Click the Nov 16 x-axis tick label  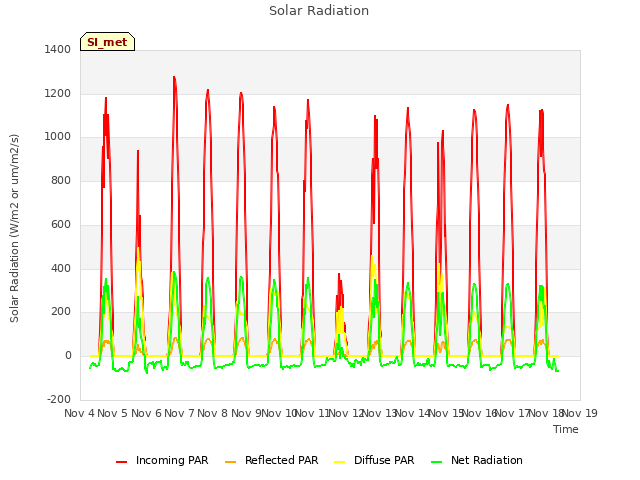pyautogui.click(x=479, y=413)
